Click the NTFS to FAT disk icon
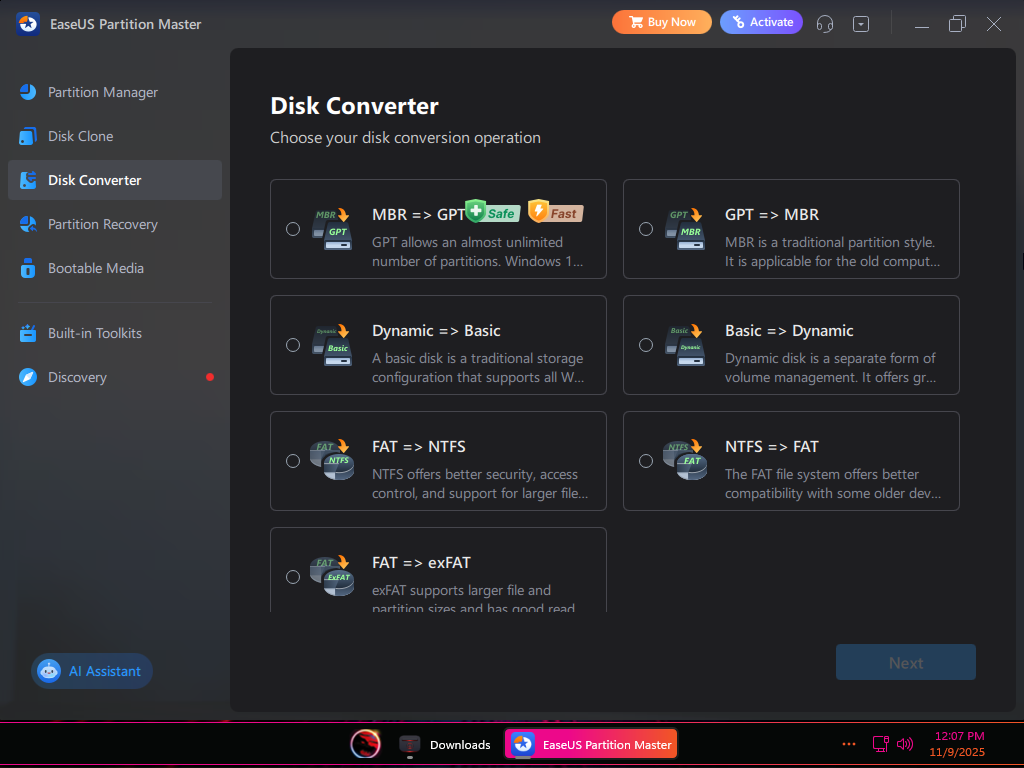This screenshot has width=1024, height=768. coord(684,460)
